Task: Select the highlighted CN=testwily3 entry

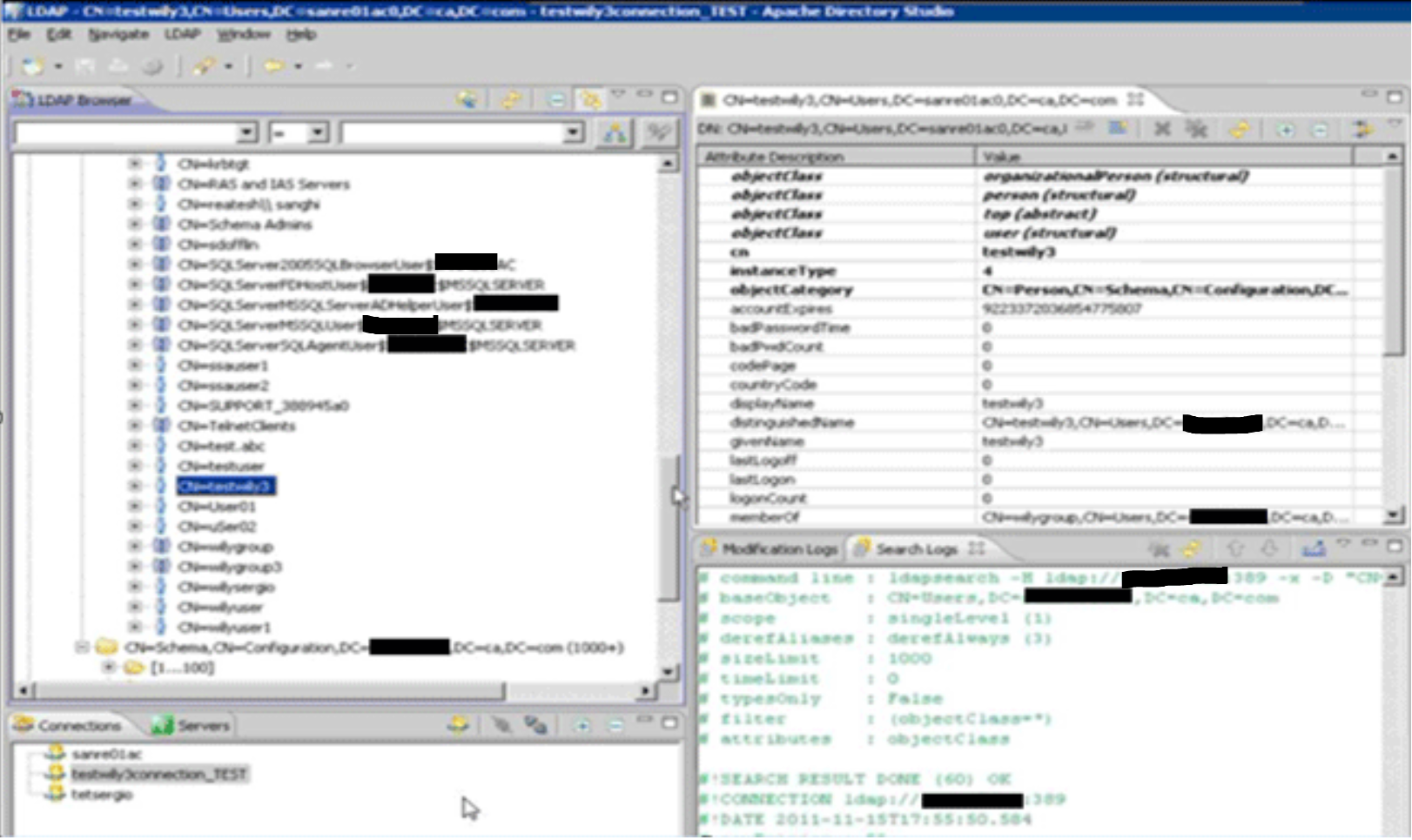Action: click(225, 486)
